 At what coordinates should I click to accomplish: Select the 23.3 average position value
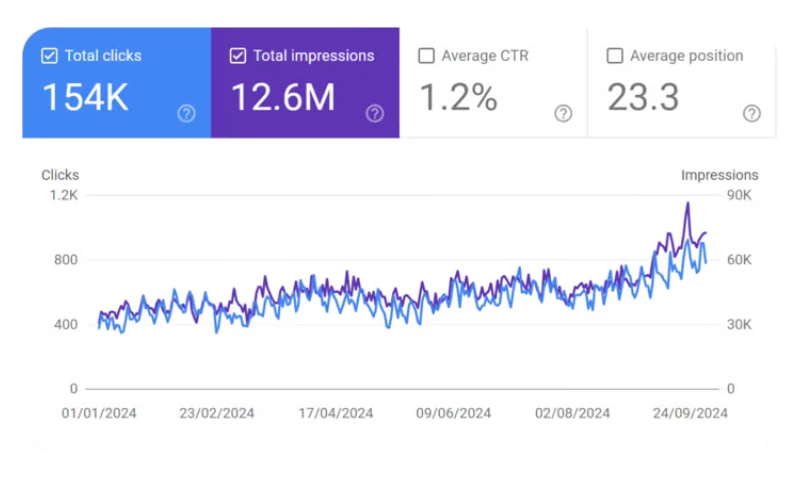(x=643, y=98)
